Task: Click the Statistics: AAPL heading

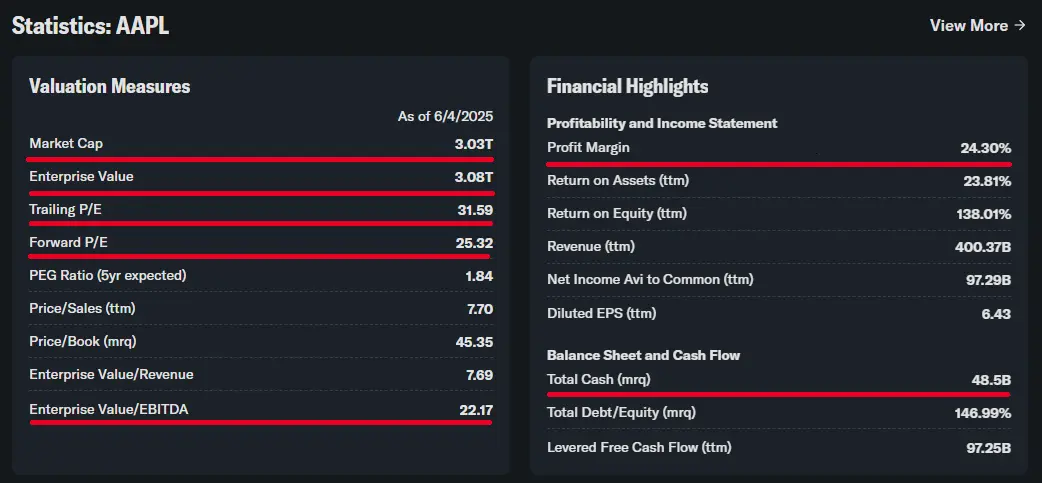Action: pyautogui.click(x=90, y=26)
